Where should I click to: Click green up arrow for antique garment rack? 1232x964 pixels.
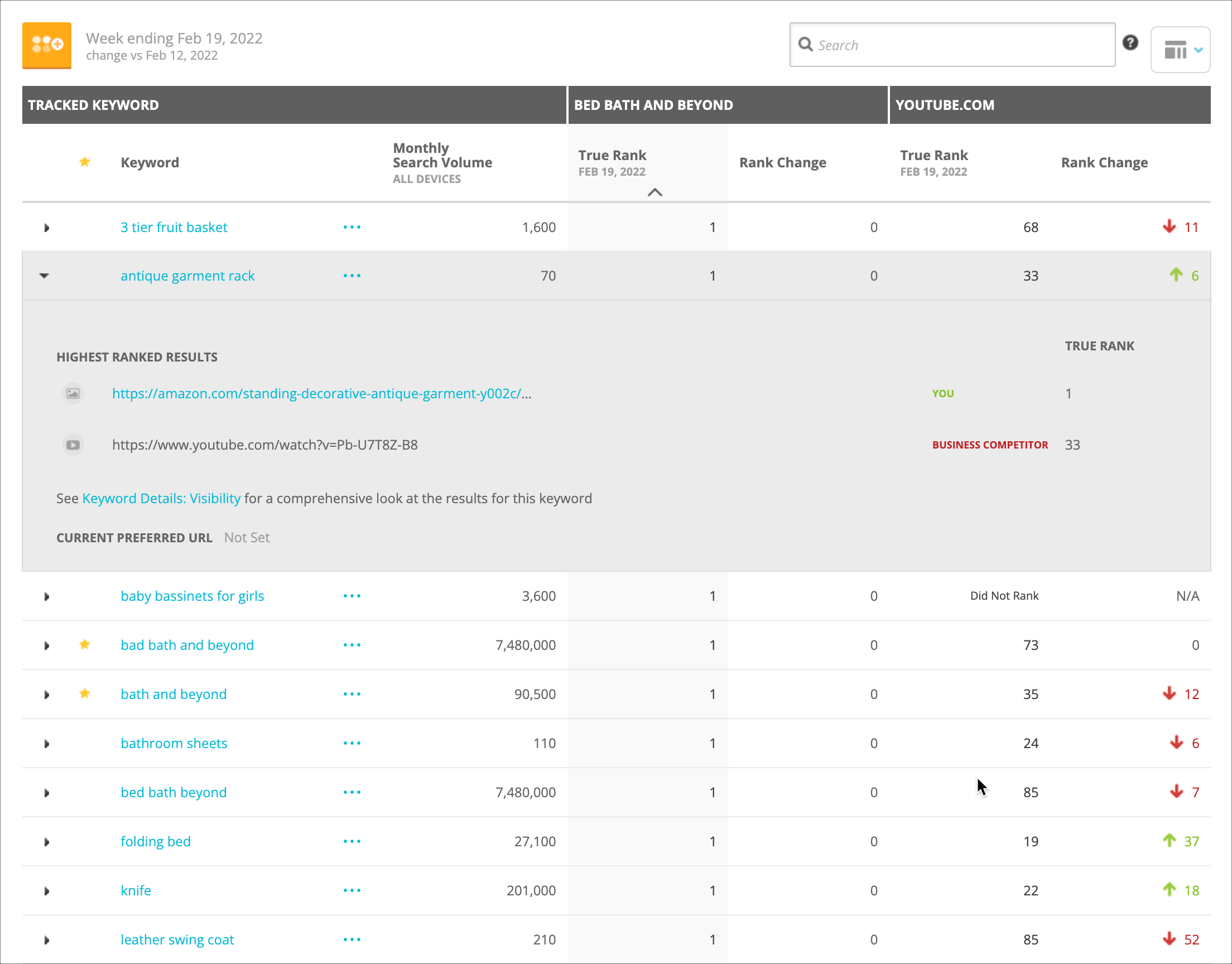pos(1176,276)
